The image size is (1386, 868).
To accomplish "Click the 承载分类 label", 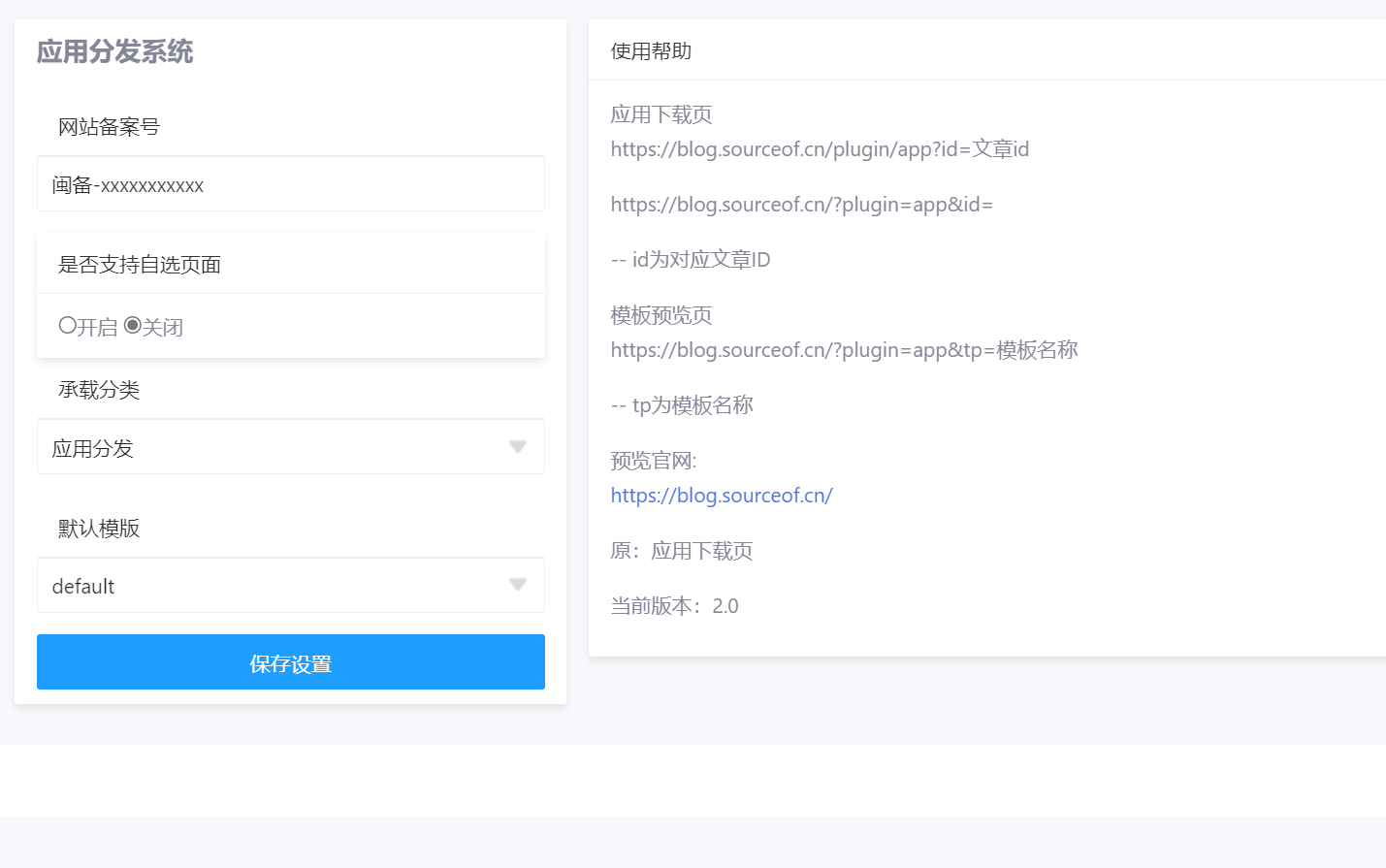I will click(x=99, y=390).
